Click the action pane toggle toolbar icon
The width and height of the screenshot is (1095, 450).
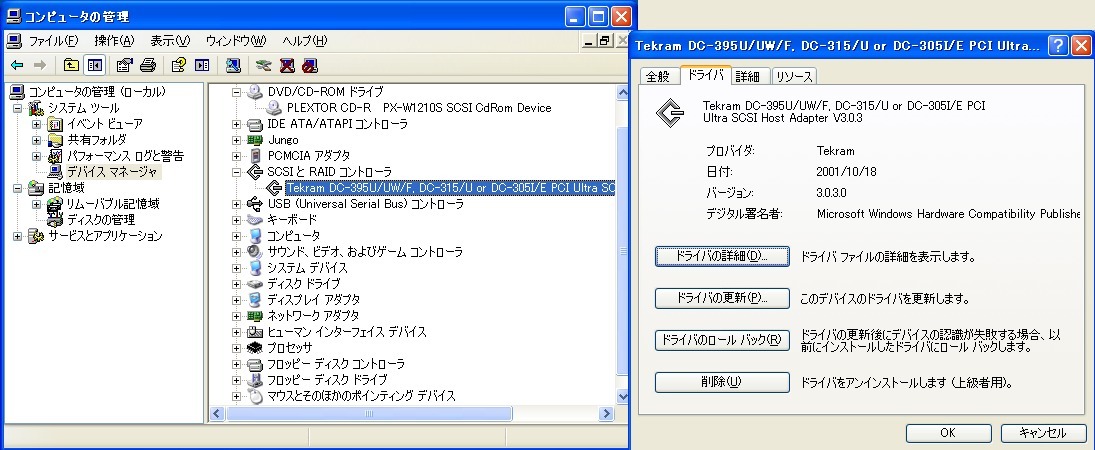pos(203,65)
